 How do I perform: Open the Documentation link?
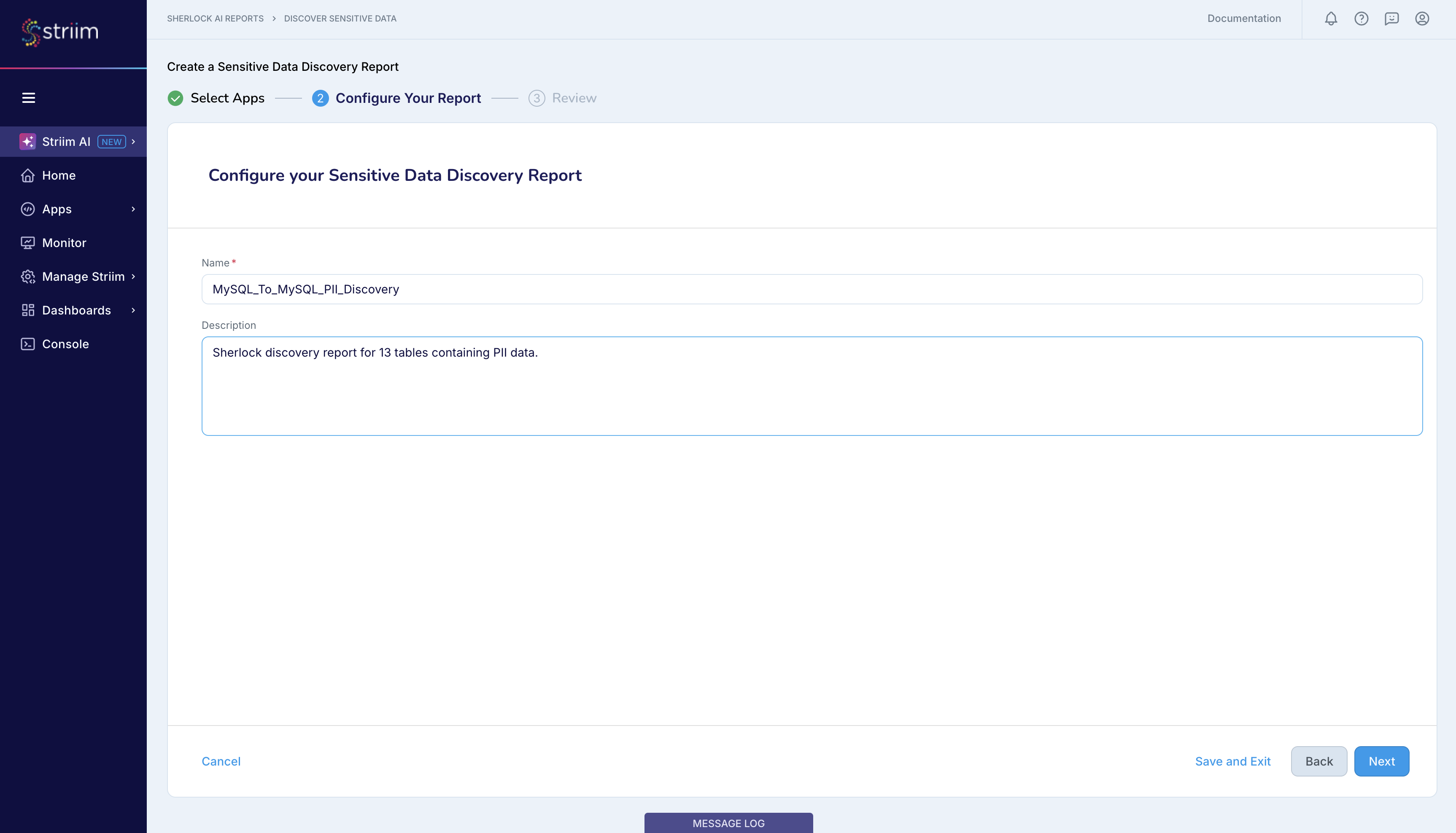(1244, 18)
